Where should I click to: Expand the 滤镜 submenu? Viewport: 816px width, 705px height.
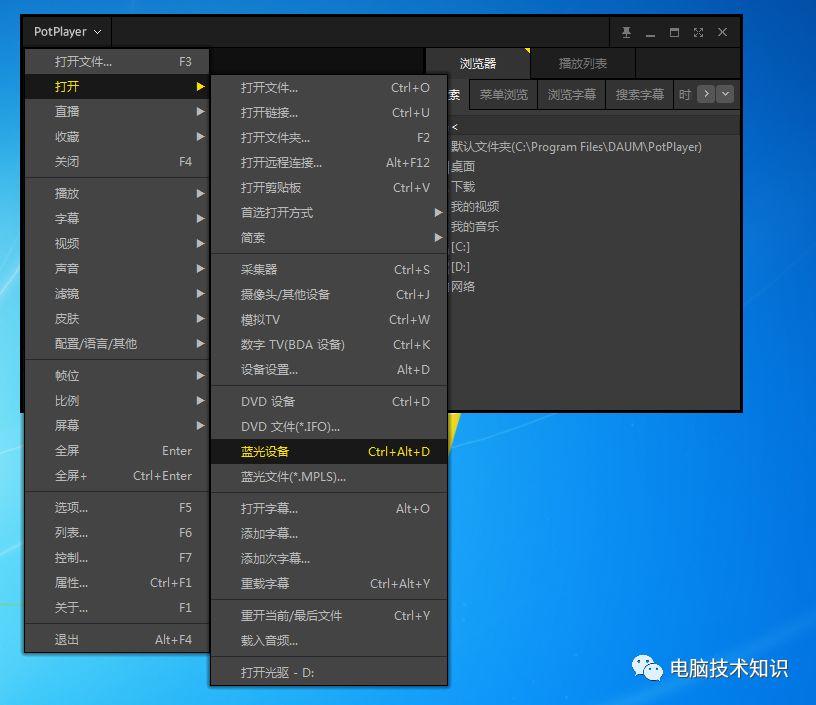coord(117,293)
